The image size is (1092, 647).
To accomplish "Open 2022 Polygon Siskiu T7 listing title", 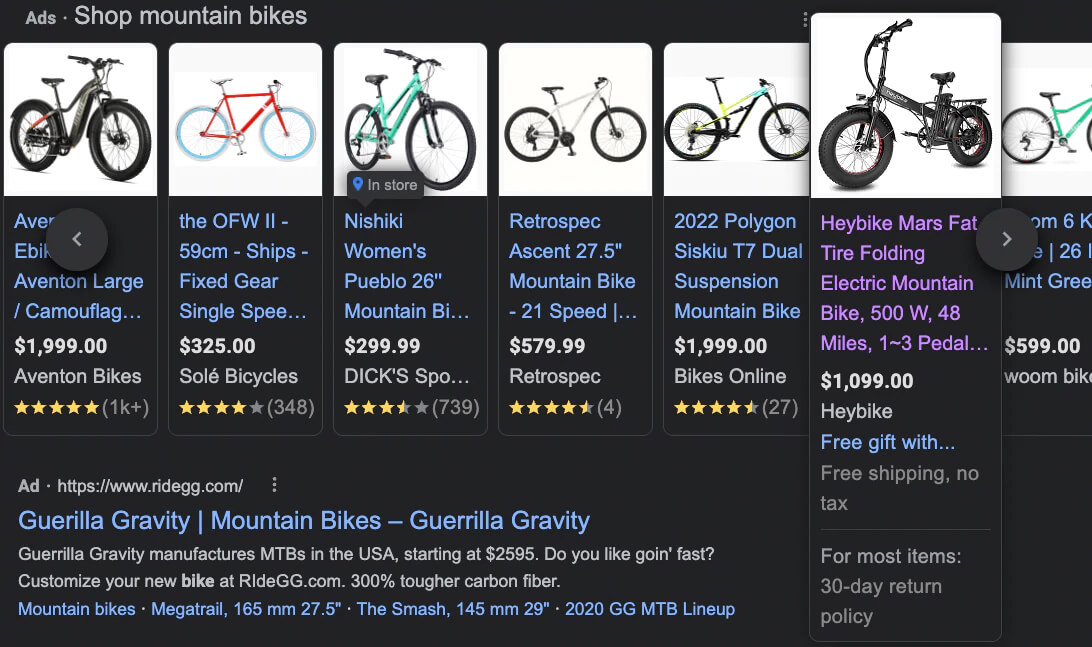I will pyautogui.click(x=738, y=266).
